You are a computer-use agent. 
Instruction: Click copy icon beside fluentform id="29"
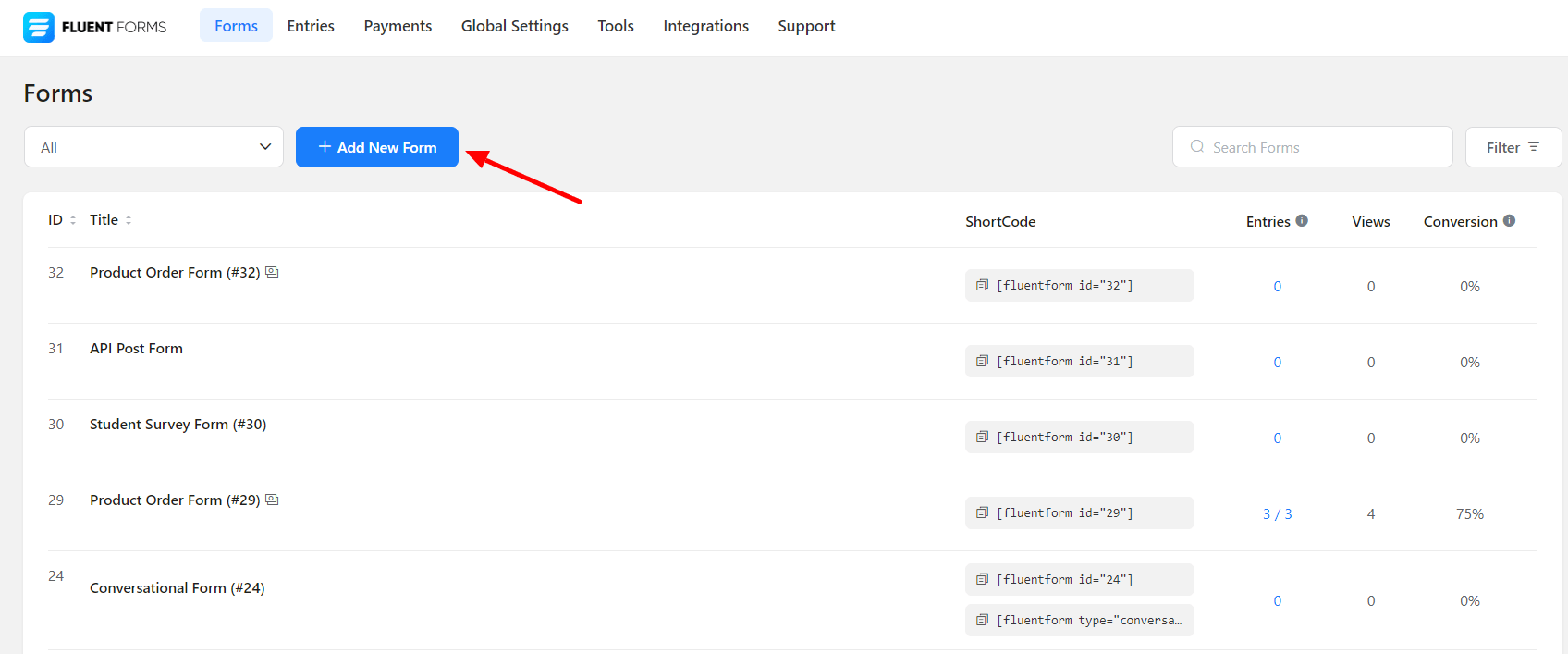coord(982,512)
